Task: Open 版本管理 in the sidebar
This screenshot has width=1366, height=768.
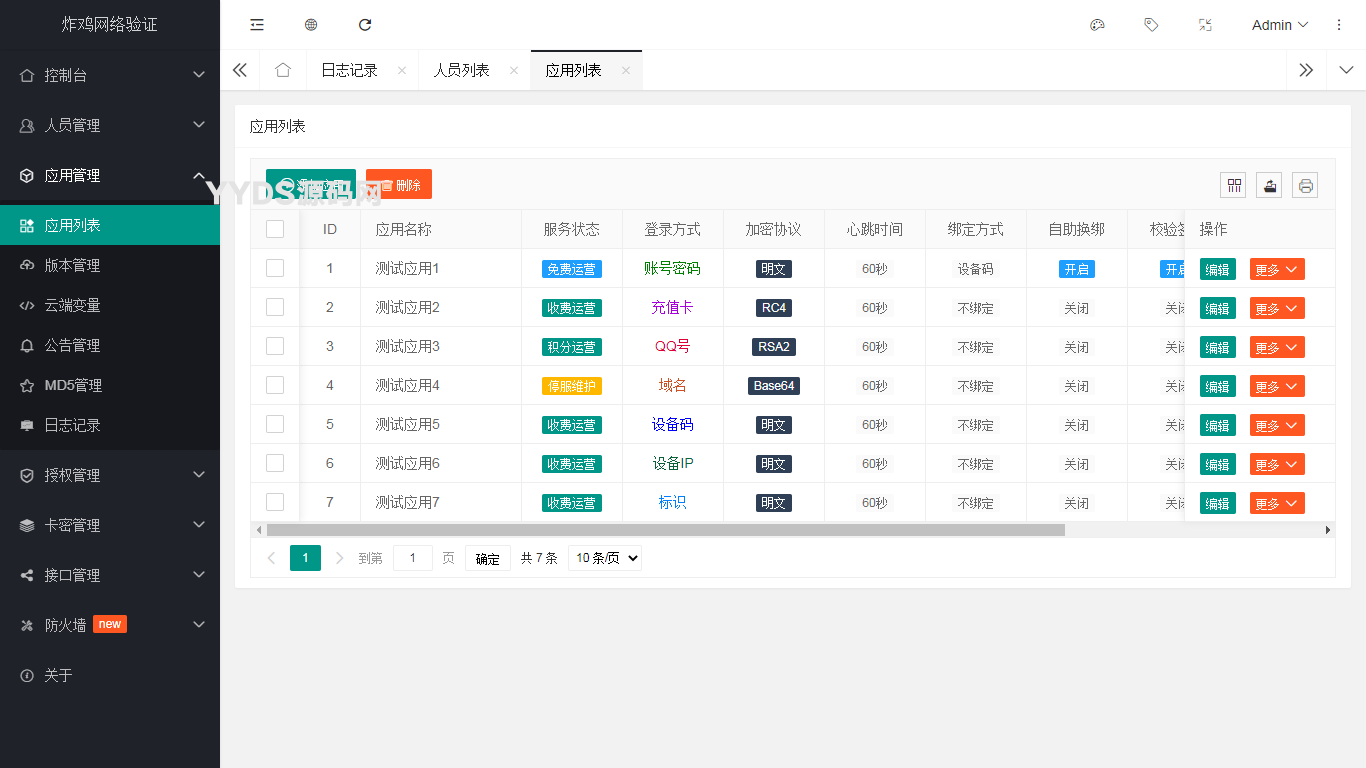Action: pos(72,265)
